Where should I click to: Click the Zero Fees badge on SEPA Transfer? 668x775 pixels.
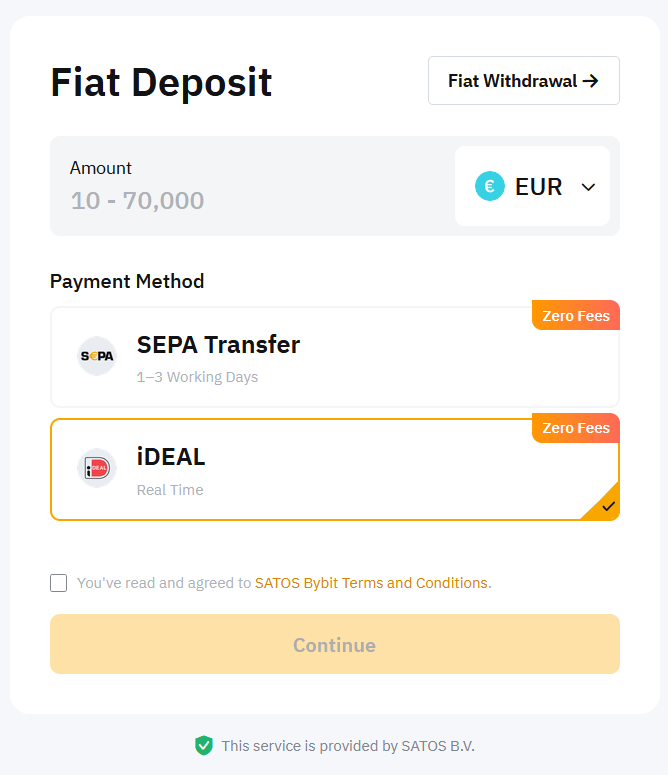coord(576,316)
